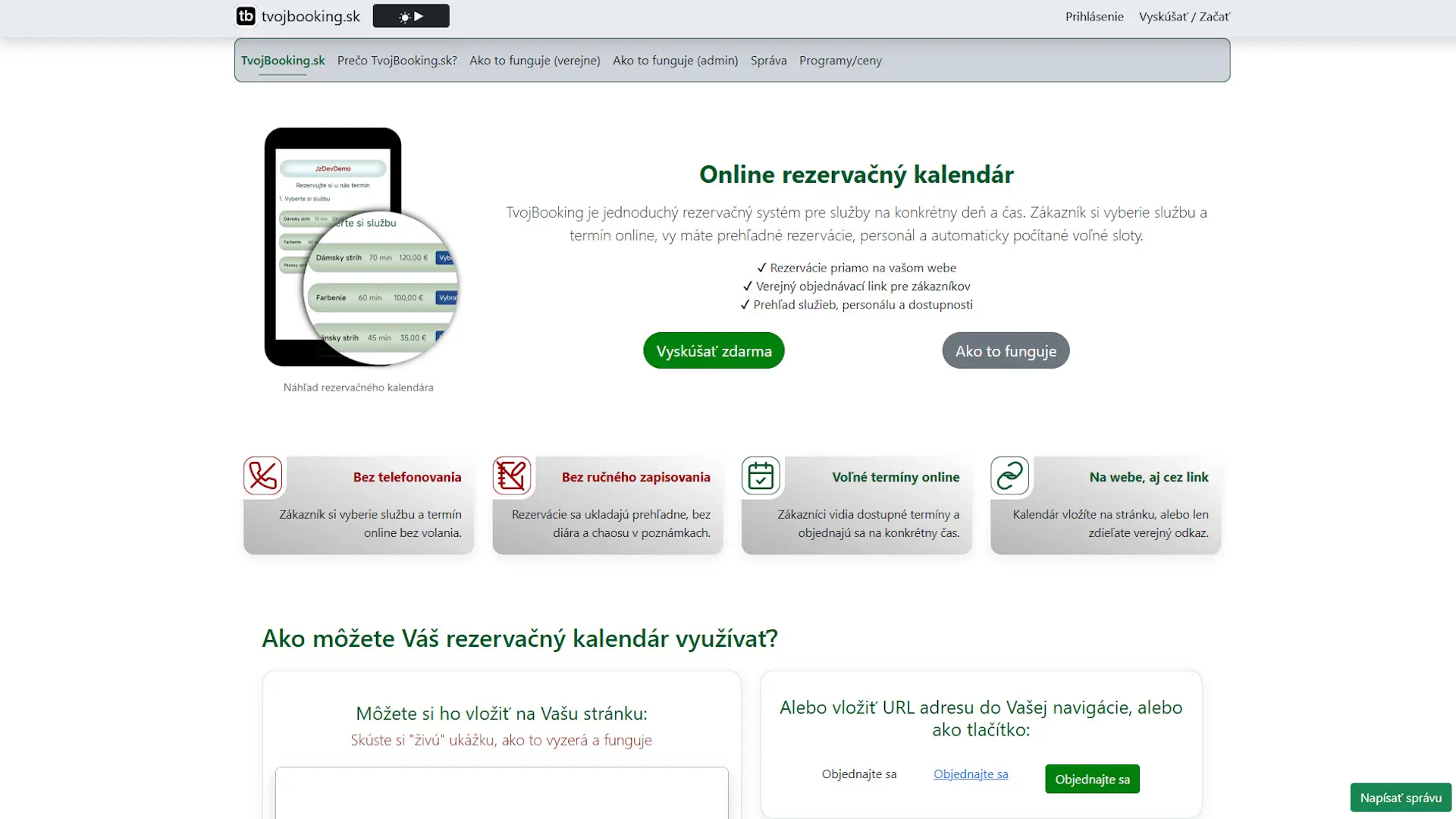Click the Na webe, aj cez link heading
The image size is (1456, 819).
click(x=1149, y=477)
